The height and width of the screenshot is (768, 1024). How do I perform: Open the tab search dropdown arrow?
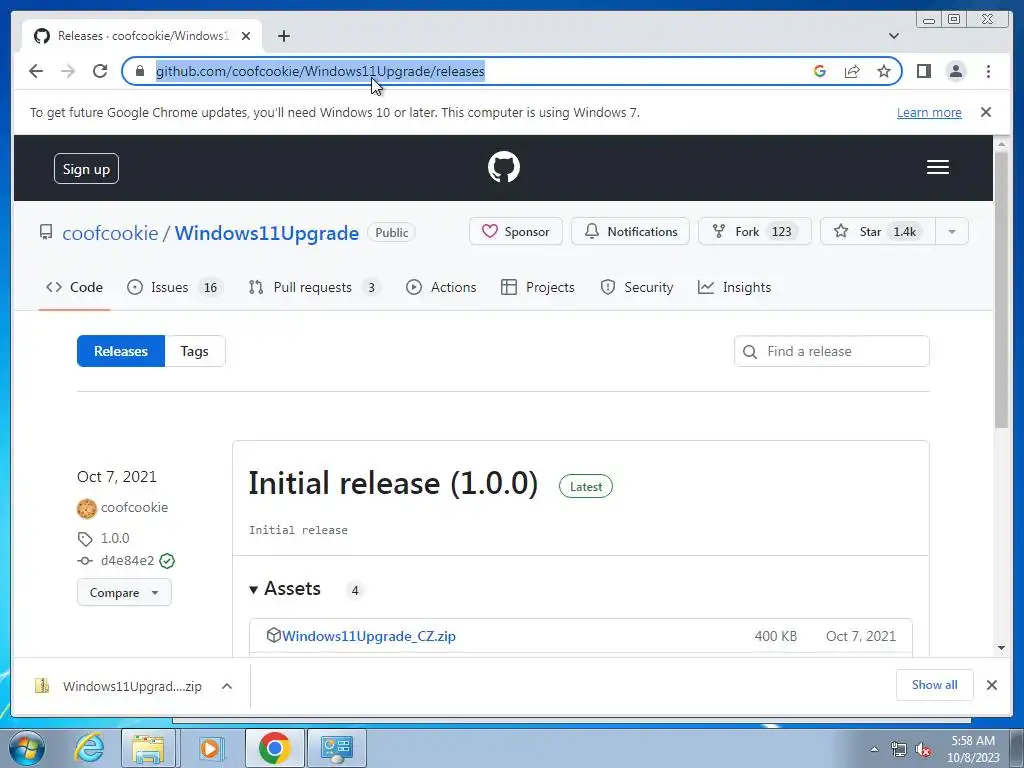(894, 36)
